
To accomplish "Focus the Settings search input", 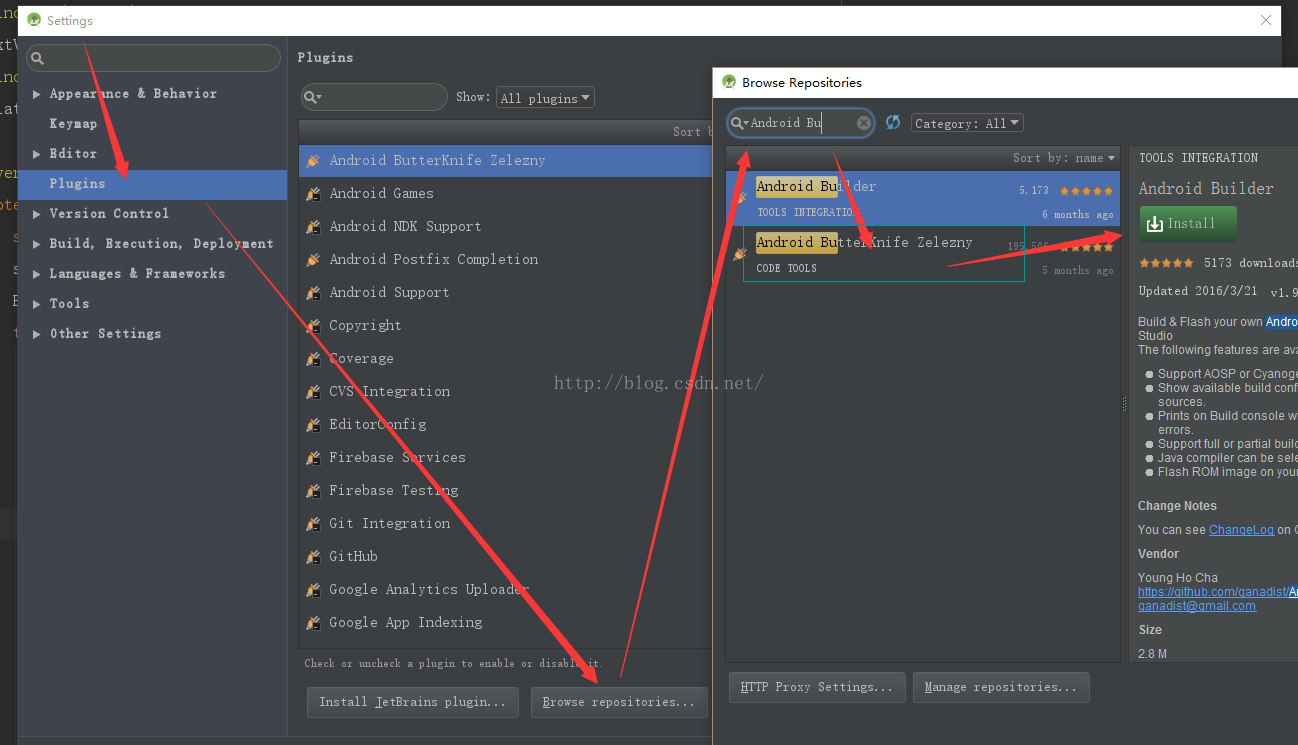I will click(x=153, y=58).
